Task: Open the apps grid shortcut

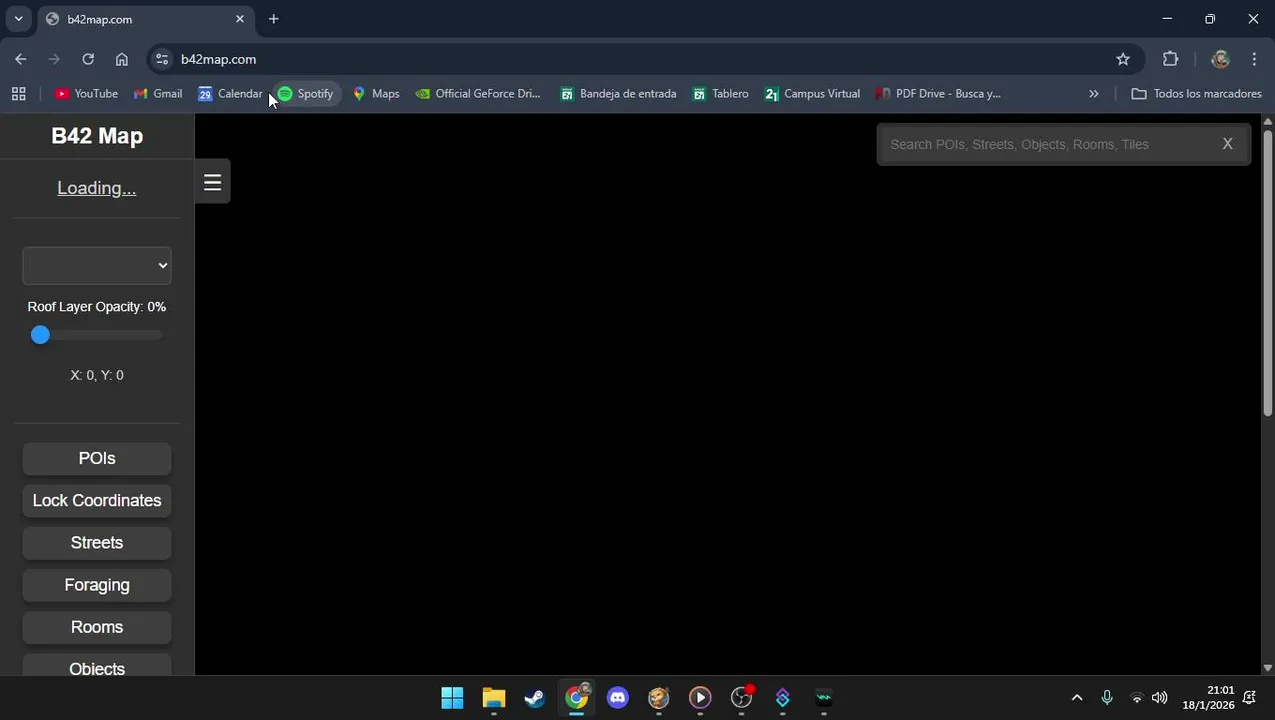Action: coord(18,93)
